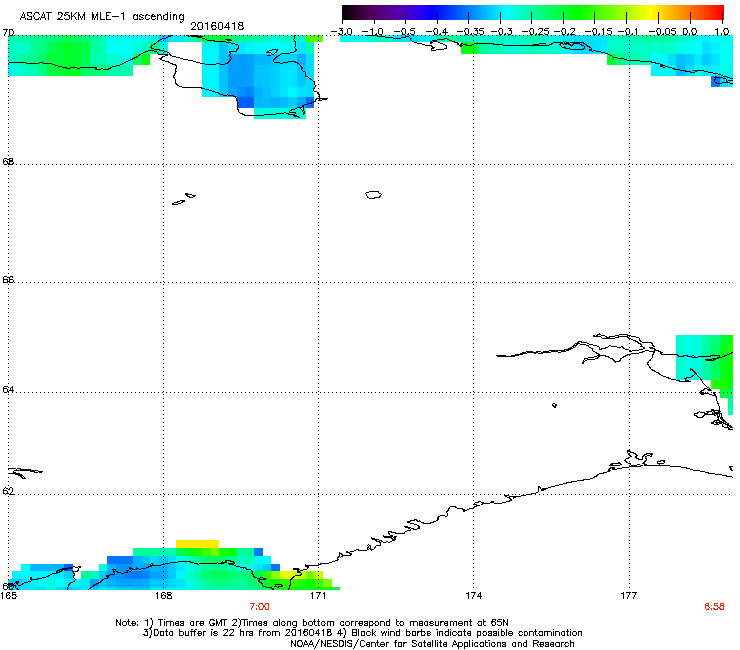The height and width of the screenshot is (650, 740).
Task: Click the longitude 171 axis label
Action: [318, 596]
